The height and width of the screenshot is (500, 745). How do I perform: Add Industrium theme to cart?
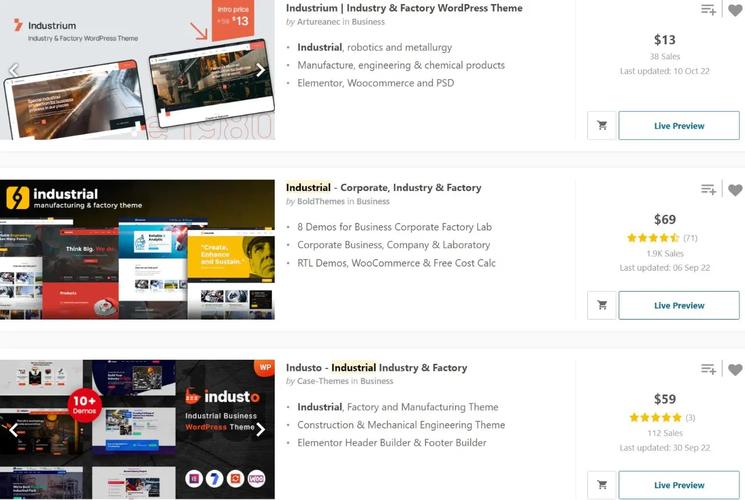[602, 126]
